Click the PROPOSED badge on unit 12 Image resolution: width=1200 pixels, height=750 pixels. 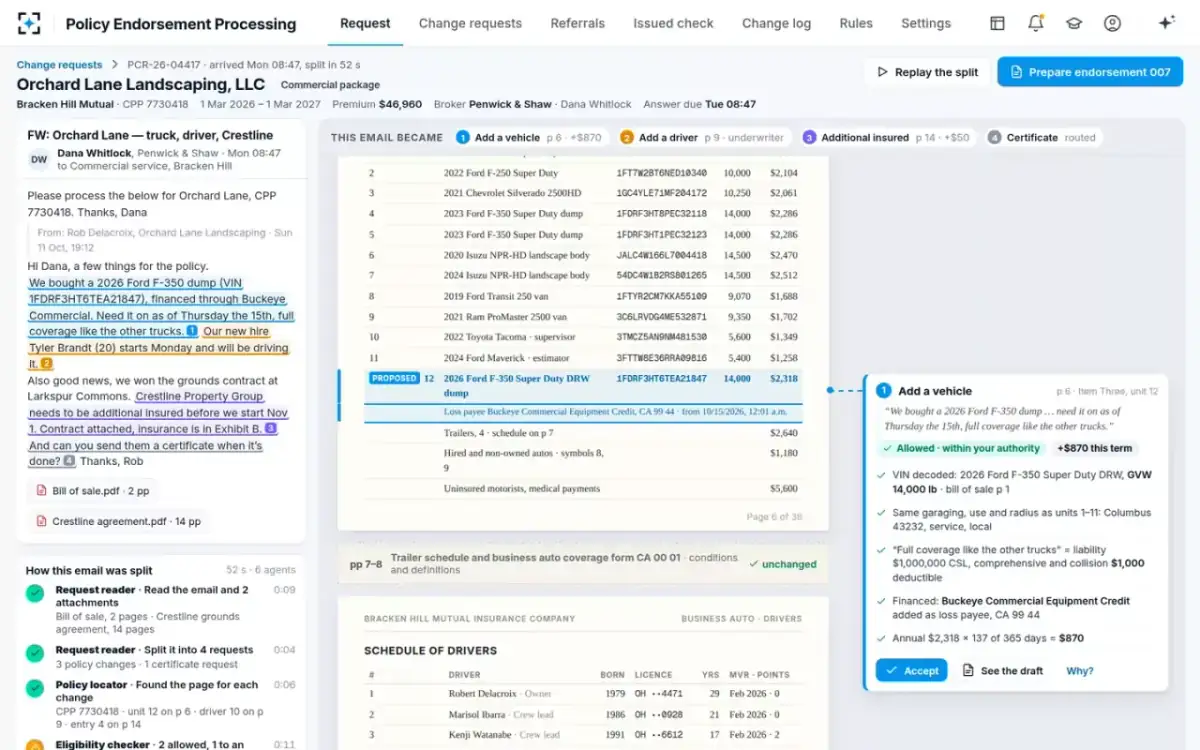[x=394, y=379]
